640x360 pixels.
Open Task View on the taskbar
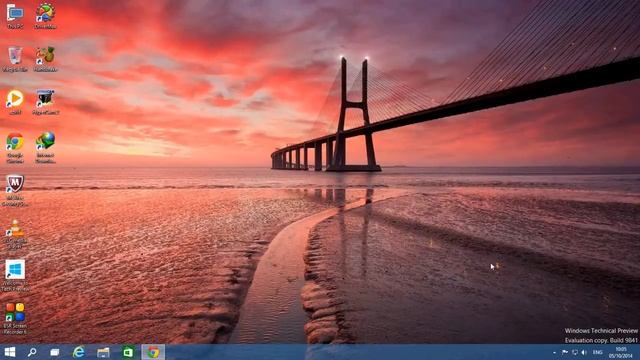pyautogui.click(x=55, y=352)
